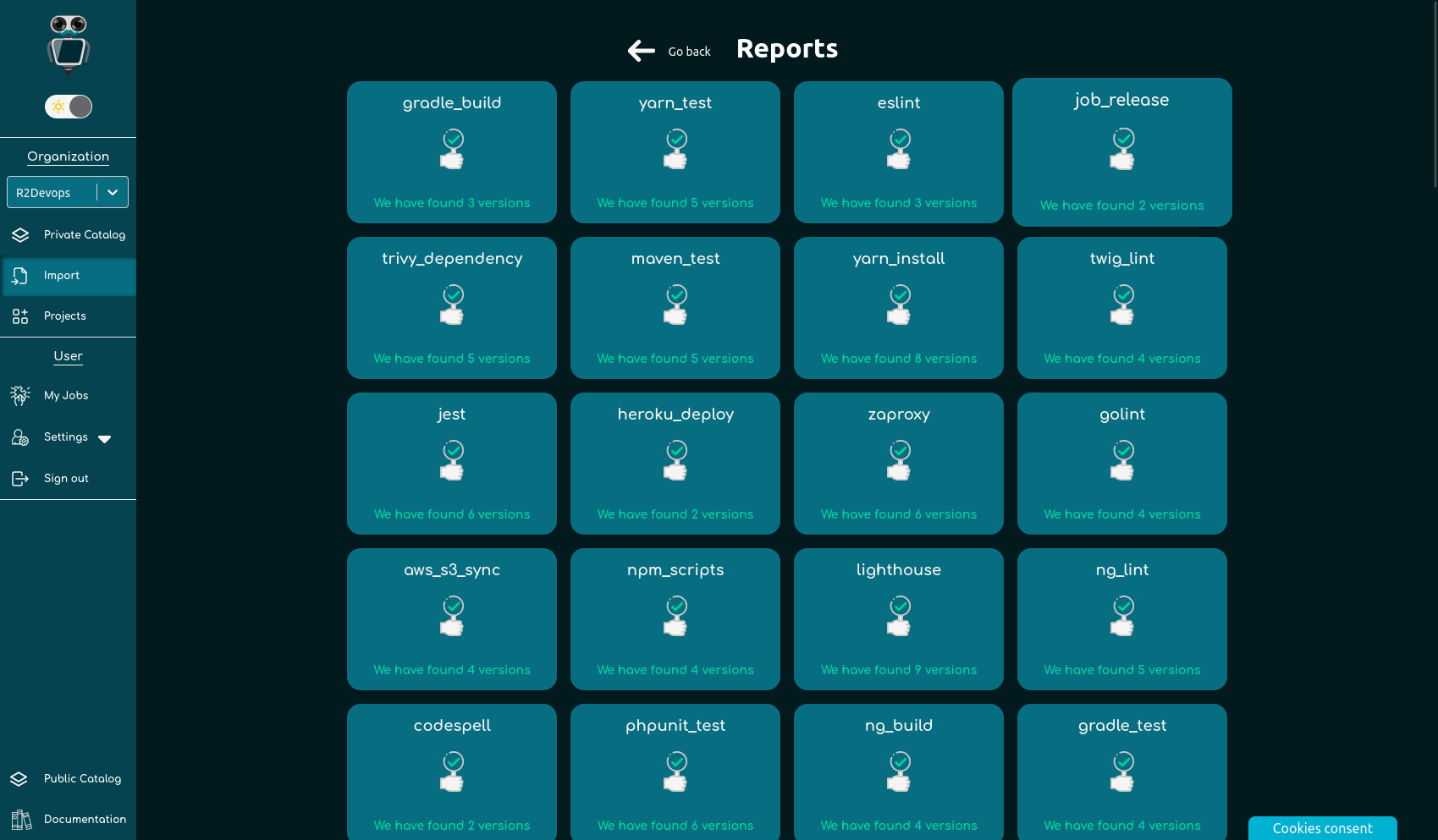Click the Go back arrow icon
The height and width of the screenshot is (840, 1438).
tap(641, 51)
